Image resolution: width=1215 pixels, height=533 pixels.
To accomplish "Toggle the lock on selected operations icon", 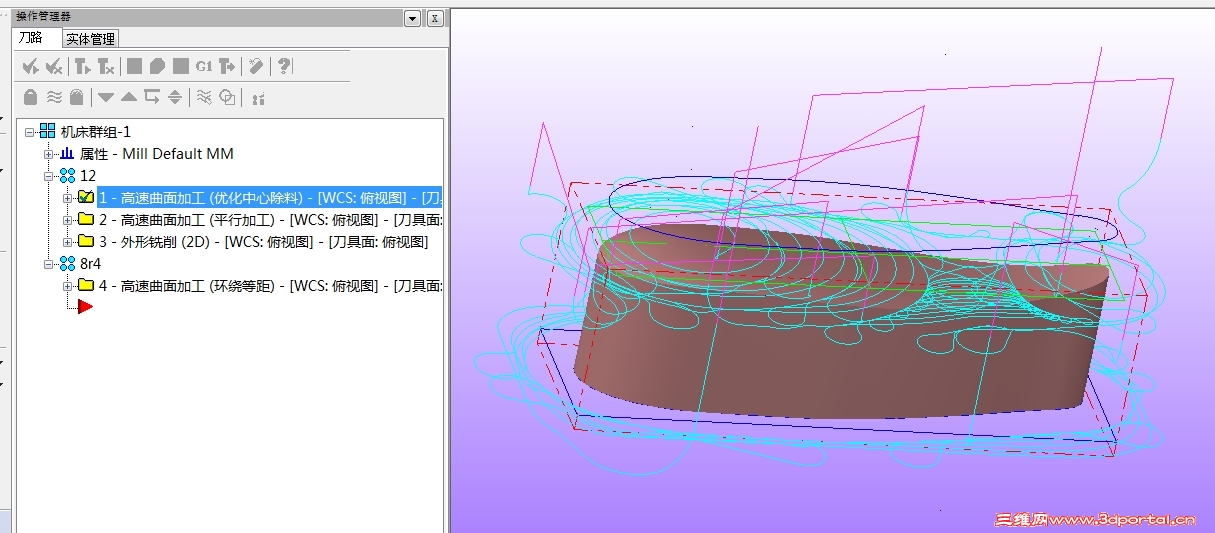I will tap(31, 97).
